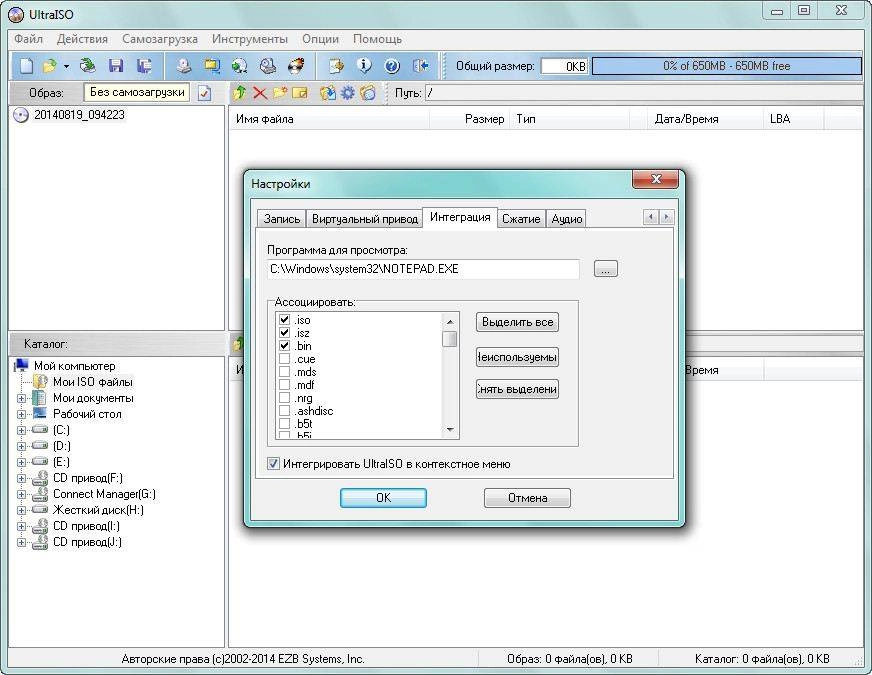Click the Help question mark icon
This screenshot has width=872, height=675.
392,66
